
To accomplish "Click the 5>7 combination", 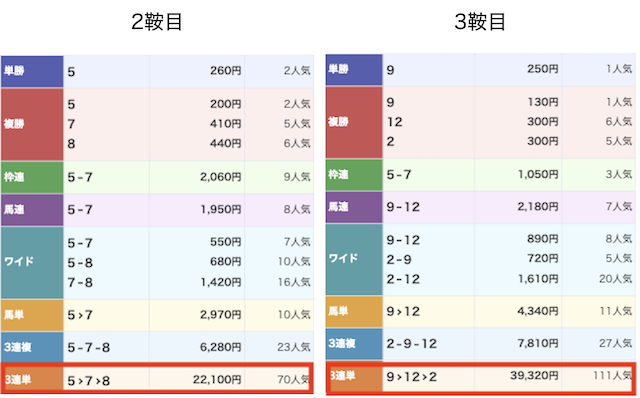I will (80, 315).
